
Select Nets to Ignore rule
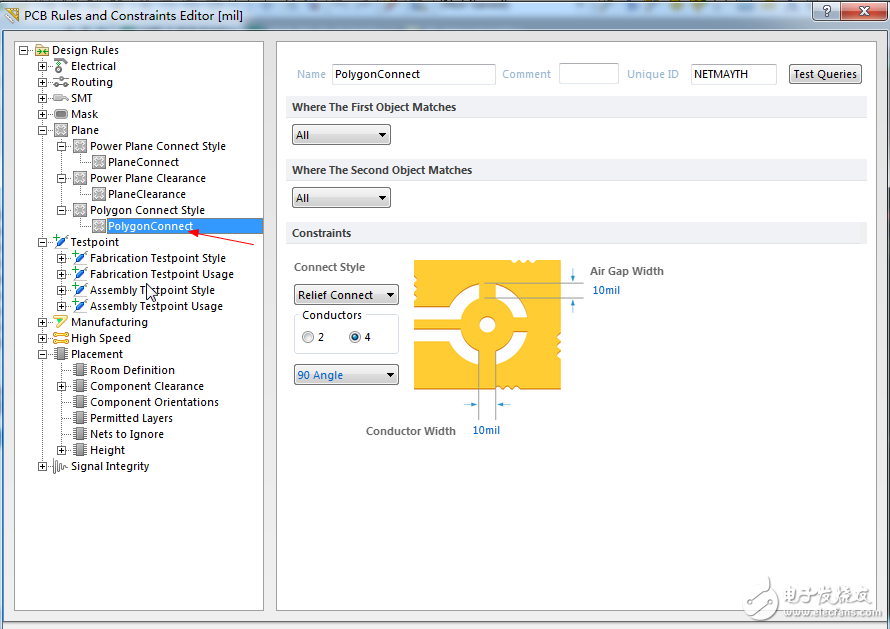[127, 434]
